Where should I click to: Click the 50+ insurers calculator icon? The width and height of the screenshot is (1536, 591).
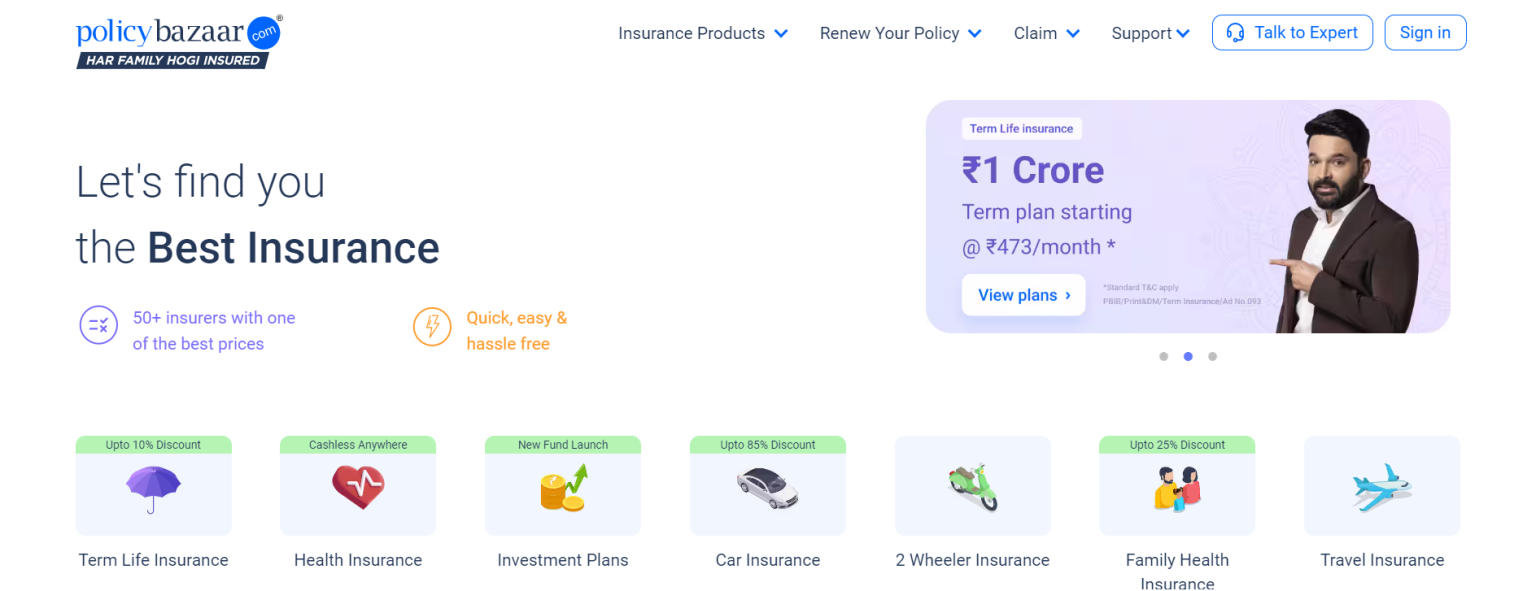[98, 326]
